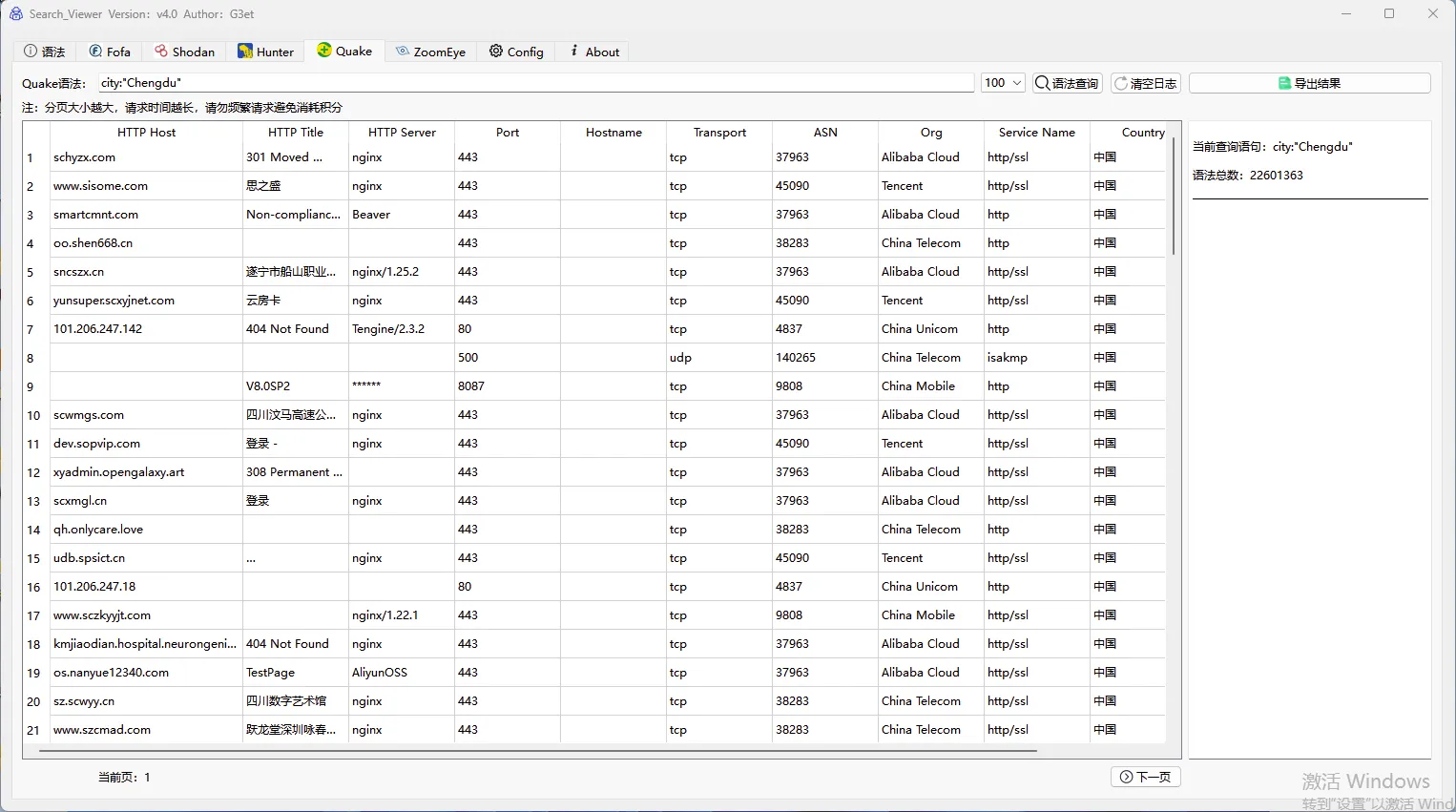Viewport: 1456px width, 812px height.
Task: Select the xyadmin.opengalaxy.art host cell
Action: (x=146, y=472)
